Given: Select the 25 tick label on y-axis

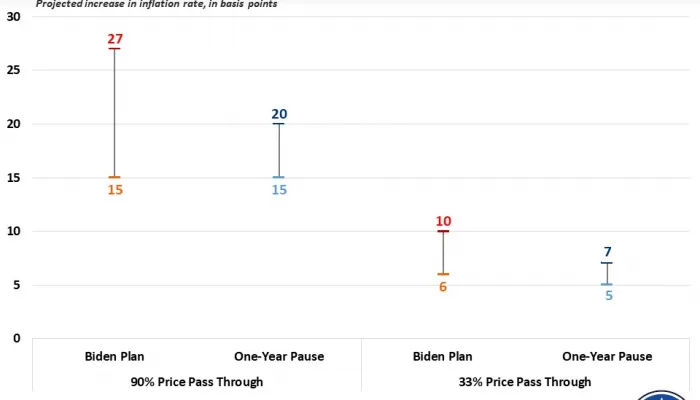Looking at the screenshot, I should click(13, 71).
